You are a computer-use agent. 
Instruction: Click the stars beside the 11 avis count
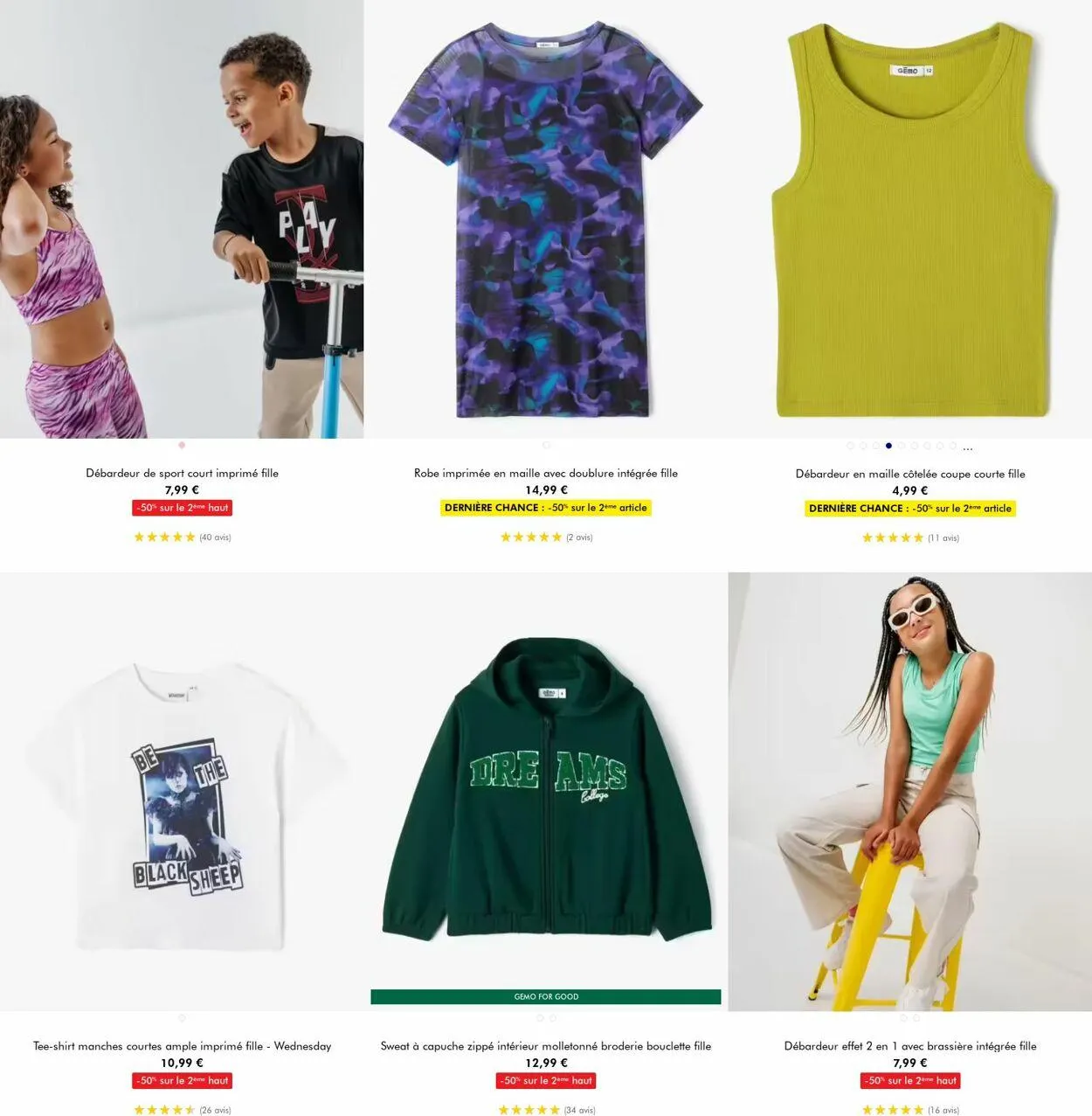tap(893, 538)
